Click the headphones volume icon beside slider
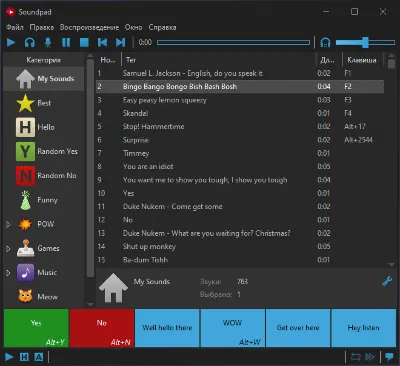 click(x=325, y=42)
